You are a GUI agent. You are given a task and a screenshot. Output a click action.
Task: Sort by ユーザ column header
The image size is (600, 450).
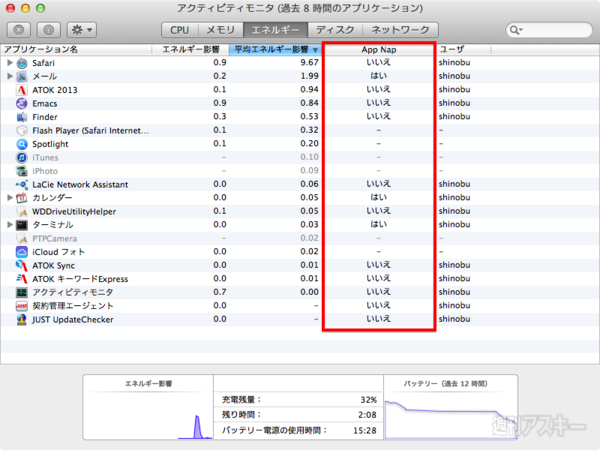point(463,49)
